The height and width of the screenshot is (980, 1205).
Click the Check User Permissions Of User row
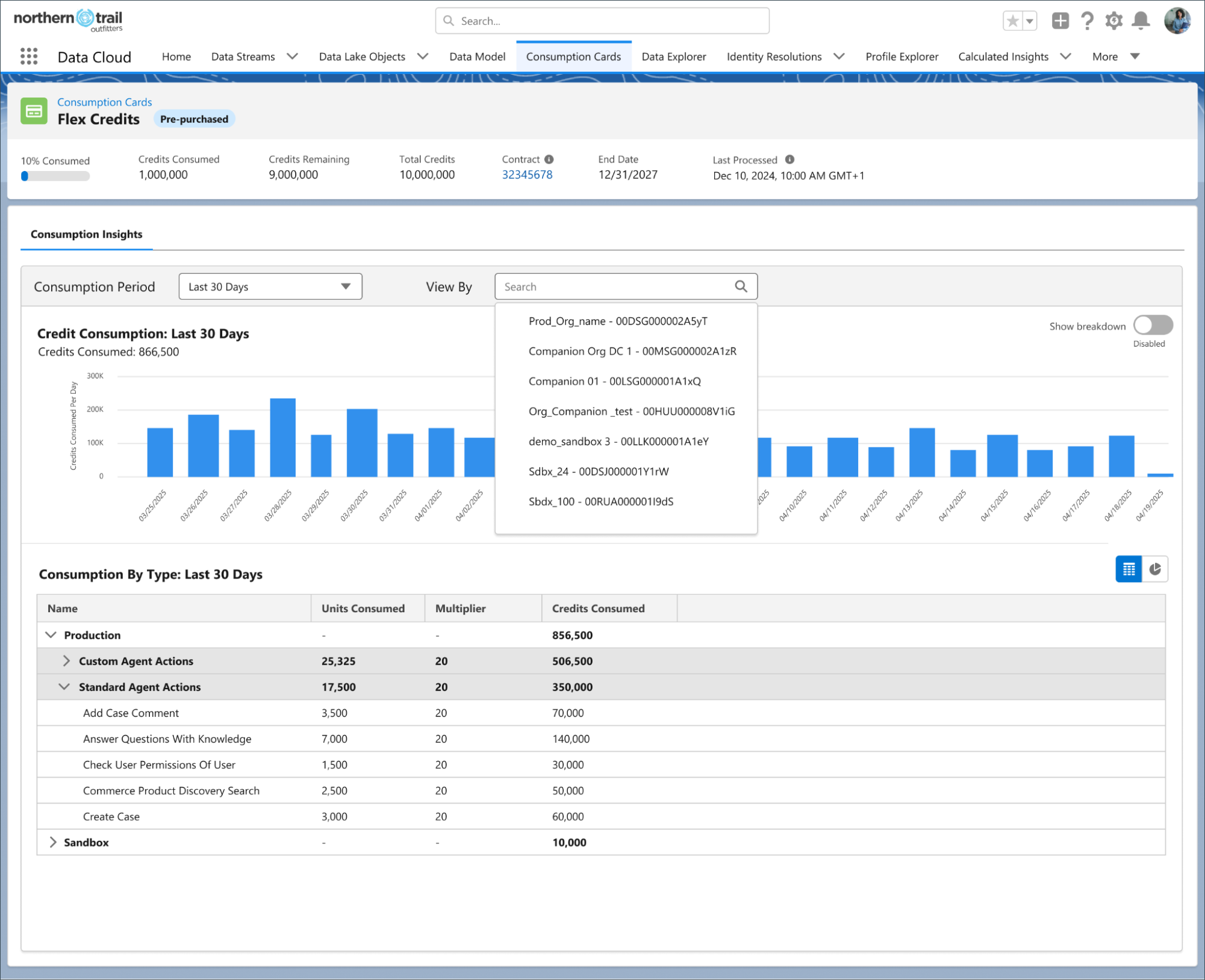(601, 764)
